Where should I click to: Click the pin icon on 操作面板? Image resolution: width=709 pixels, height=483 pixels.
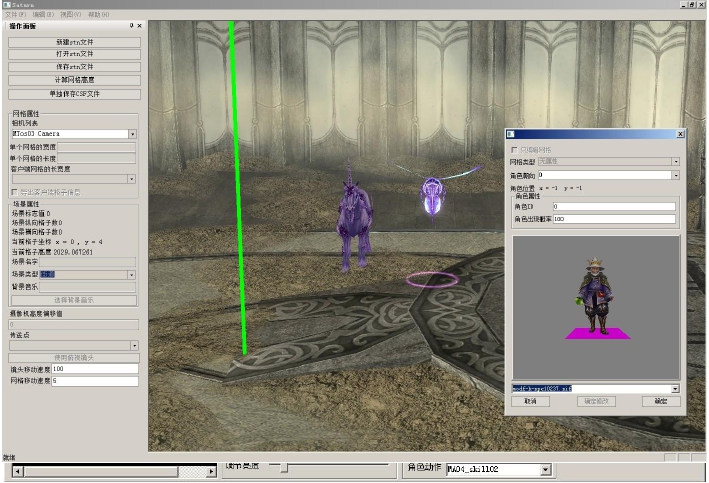click(x=132, y=26)
